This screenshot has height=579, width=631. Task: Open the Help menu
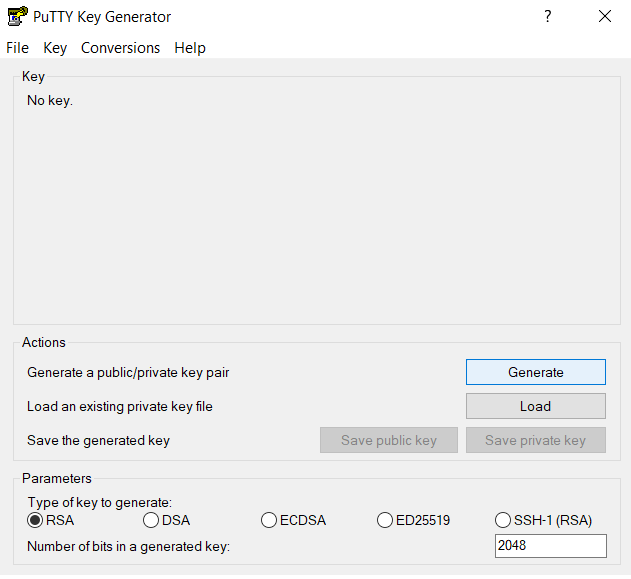click(189, 48)
